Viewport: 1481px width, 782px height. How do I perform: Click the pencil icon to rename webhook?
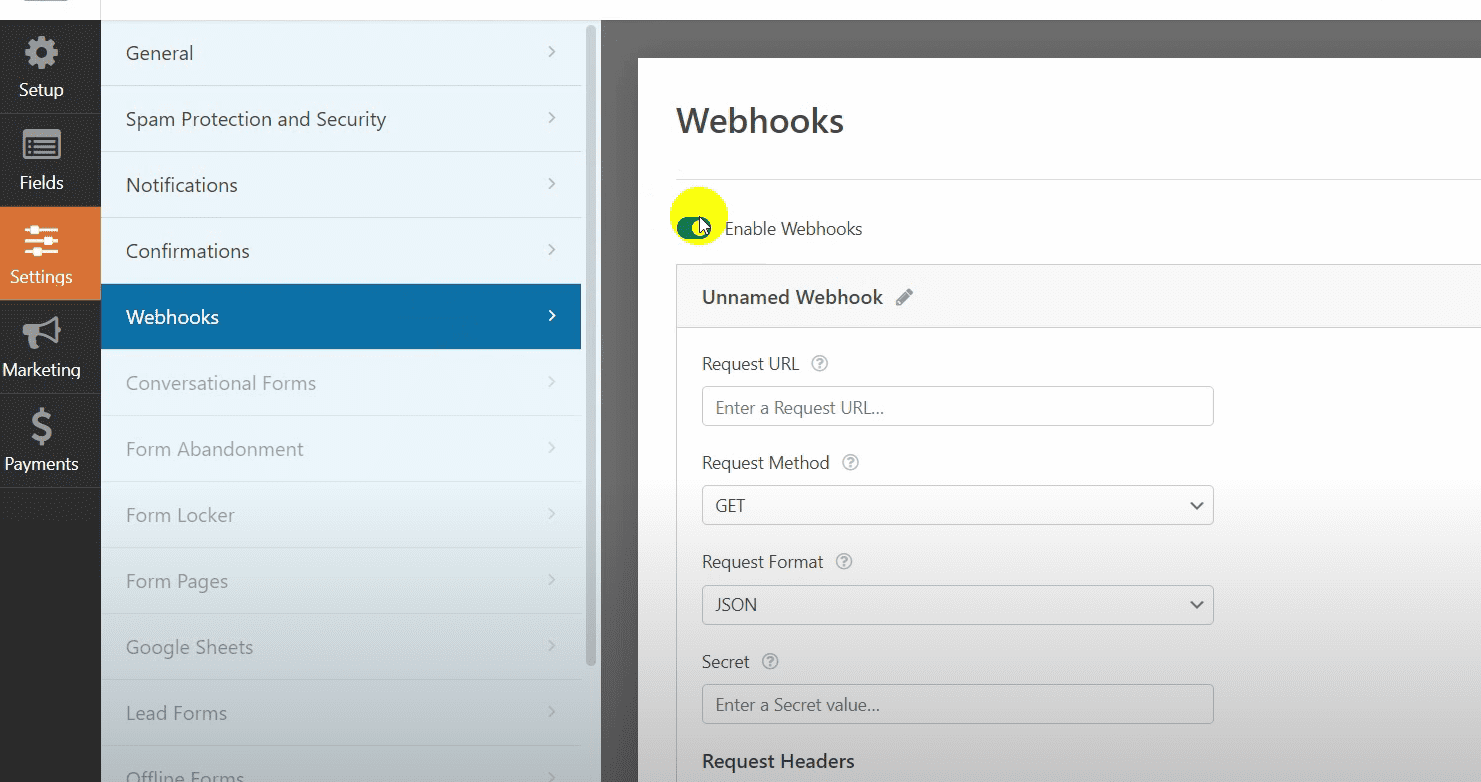point(904,297)
